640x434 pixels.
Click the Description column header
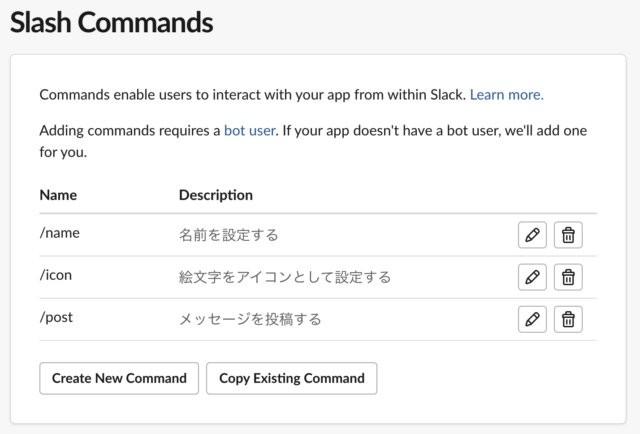pyautogui.click(x=216, y=195)
